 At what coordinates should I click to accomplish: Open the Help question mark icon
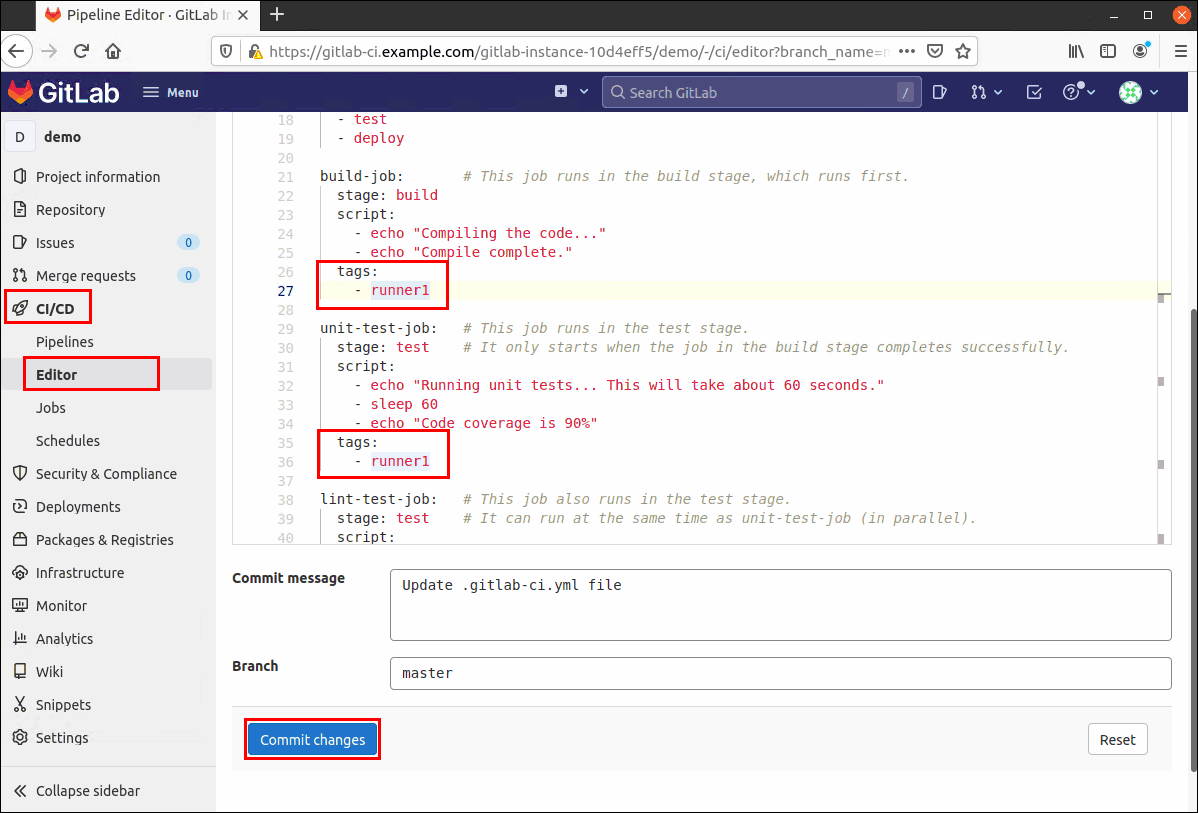point(1071,92)
